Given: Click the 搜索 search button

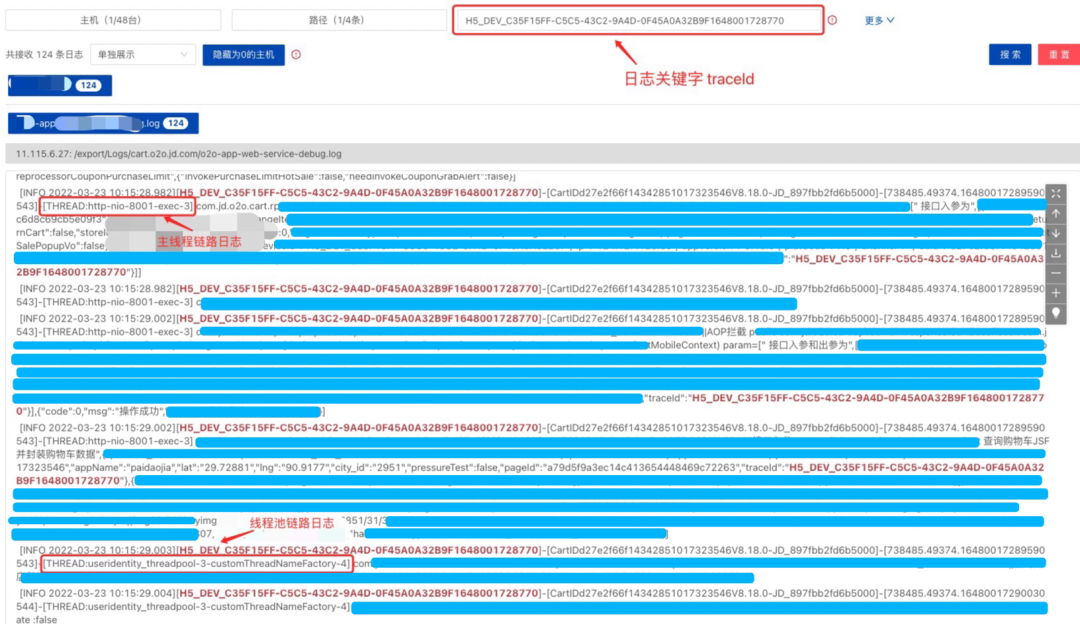Looking at the screenshot, I should (1010, 54).
